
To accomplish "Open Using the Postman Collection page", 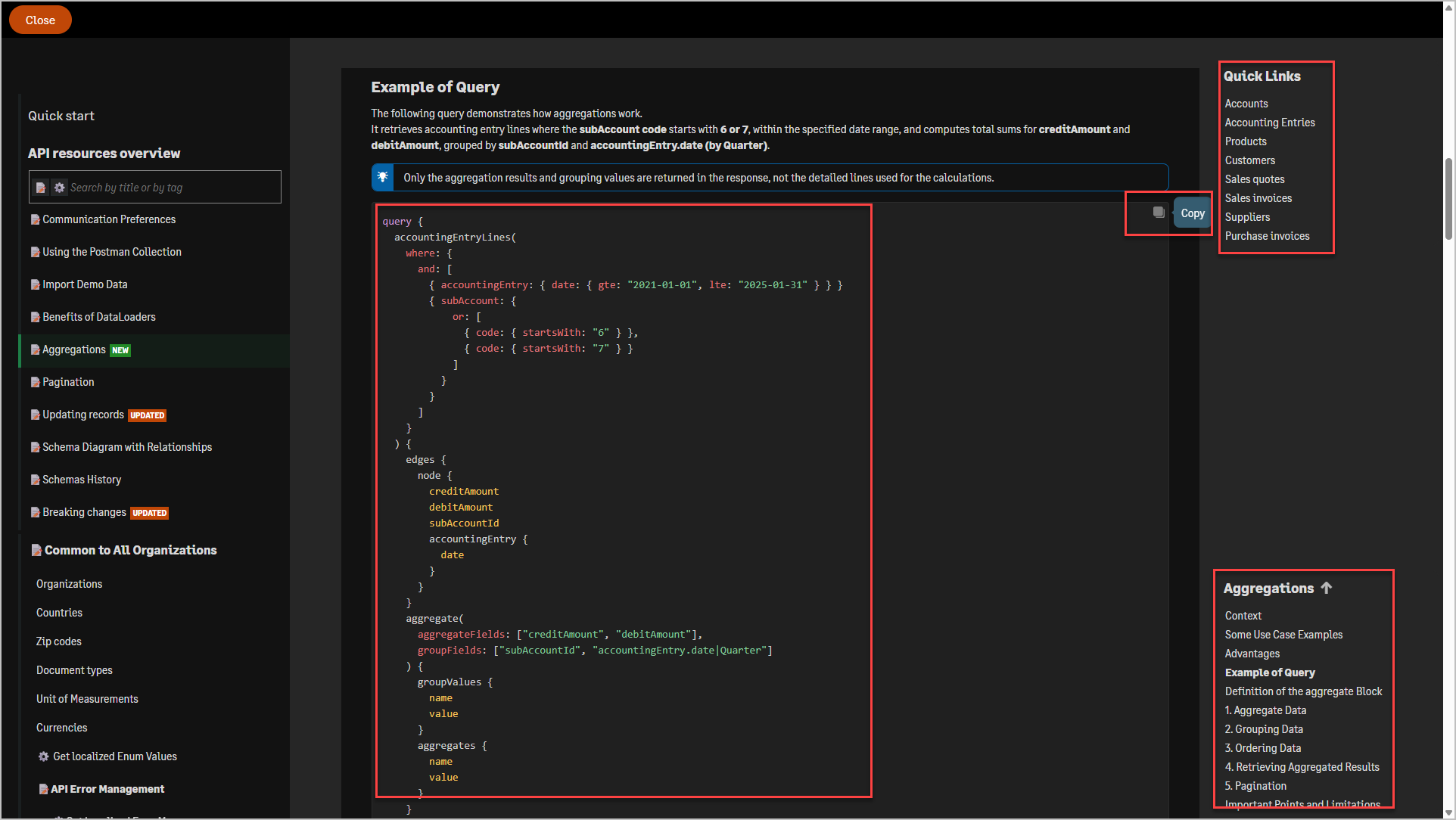I will click(x=112, y=252).
